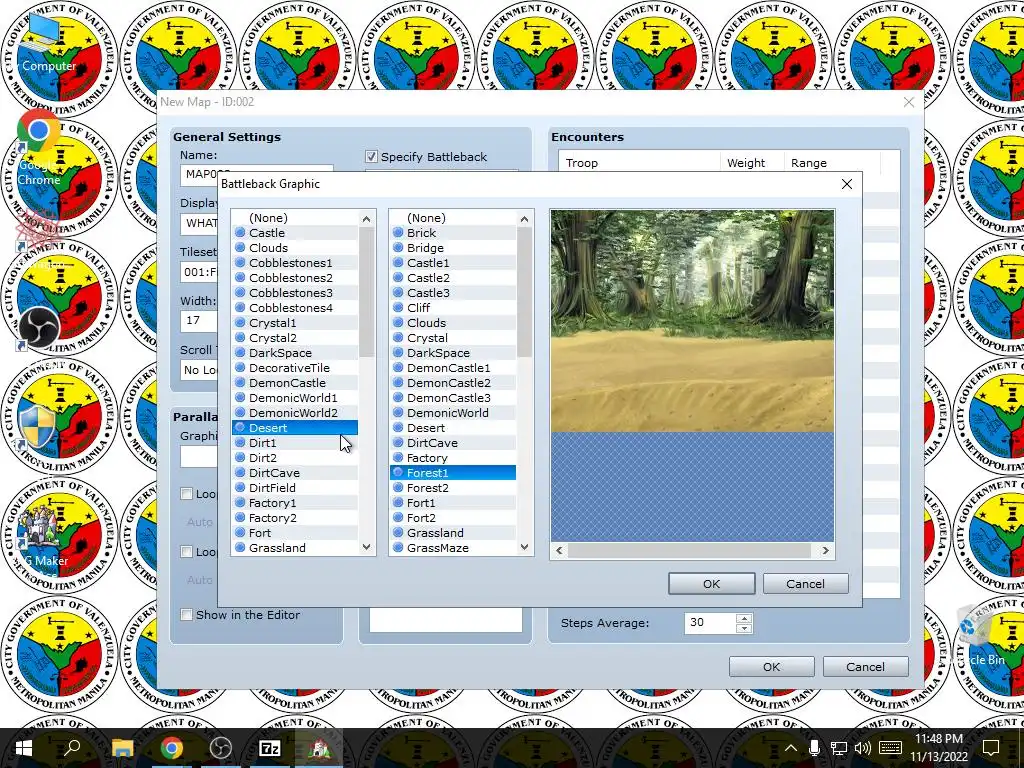Open Google Chrome from the taskbar
The image size is (1024, 768).
172,748
